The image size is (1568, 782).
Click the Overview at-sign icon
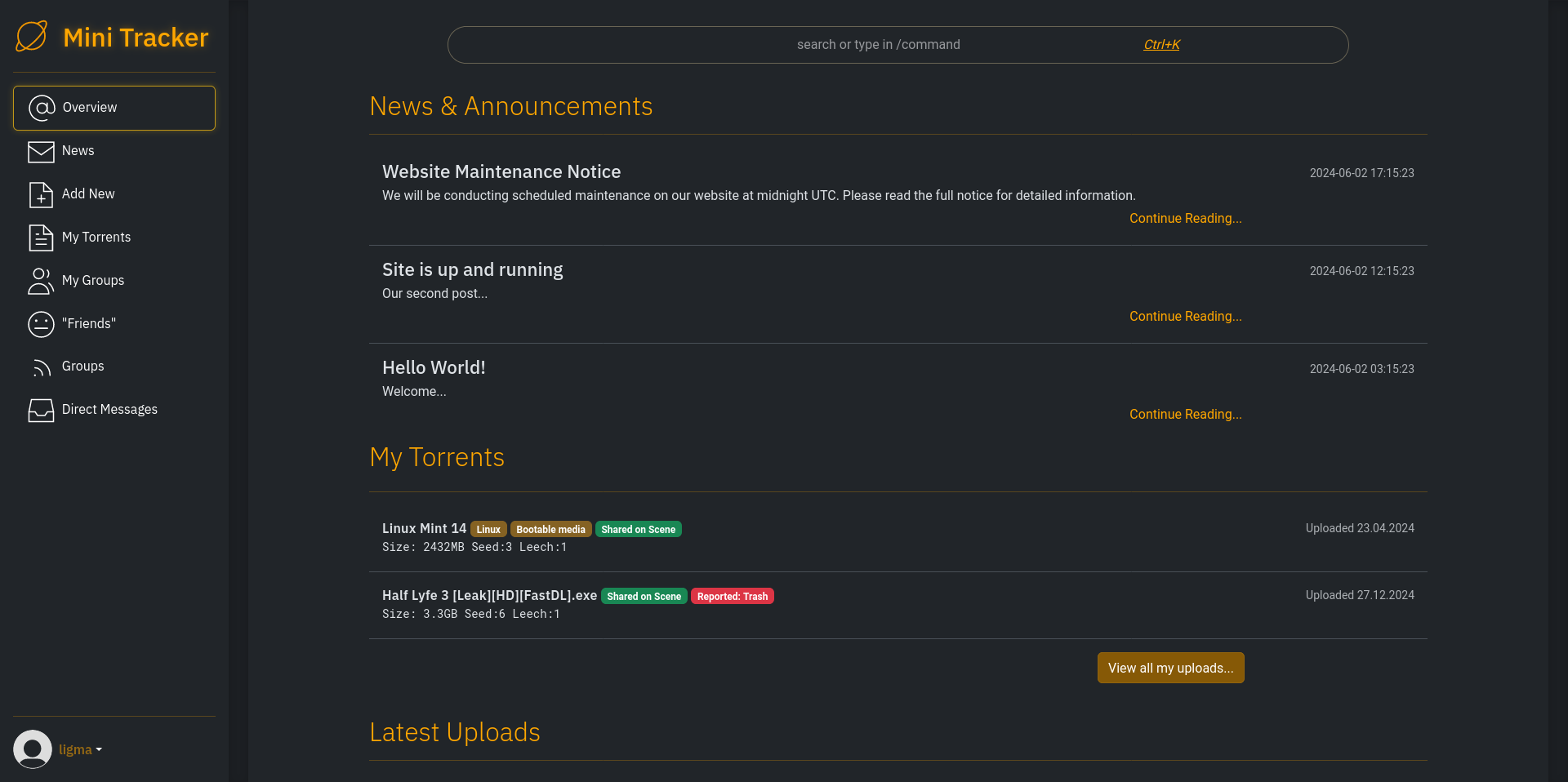[42, 108]
